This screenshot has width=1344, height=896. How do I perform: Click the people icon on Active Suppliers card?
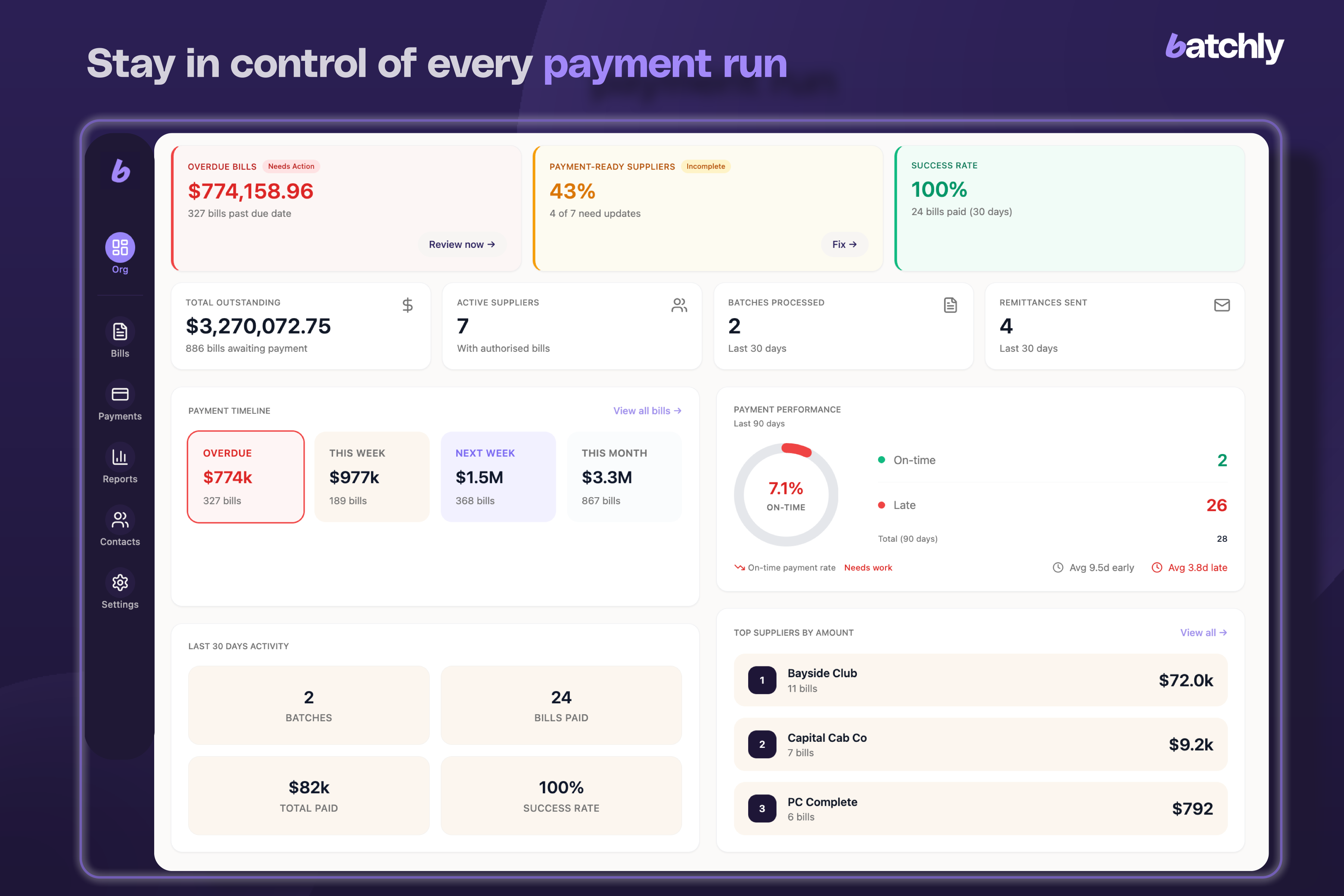pos(679,305)
